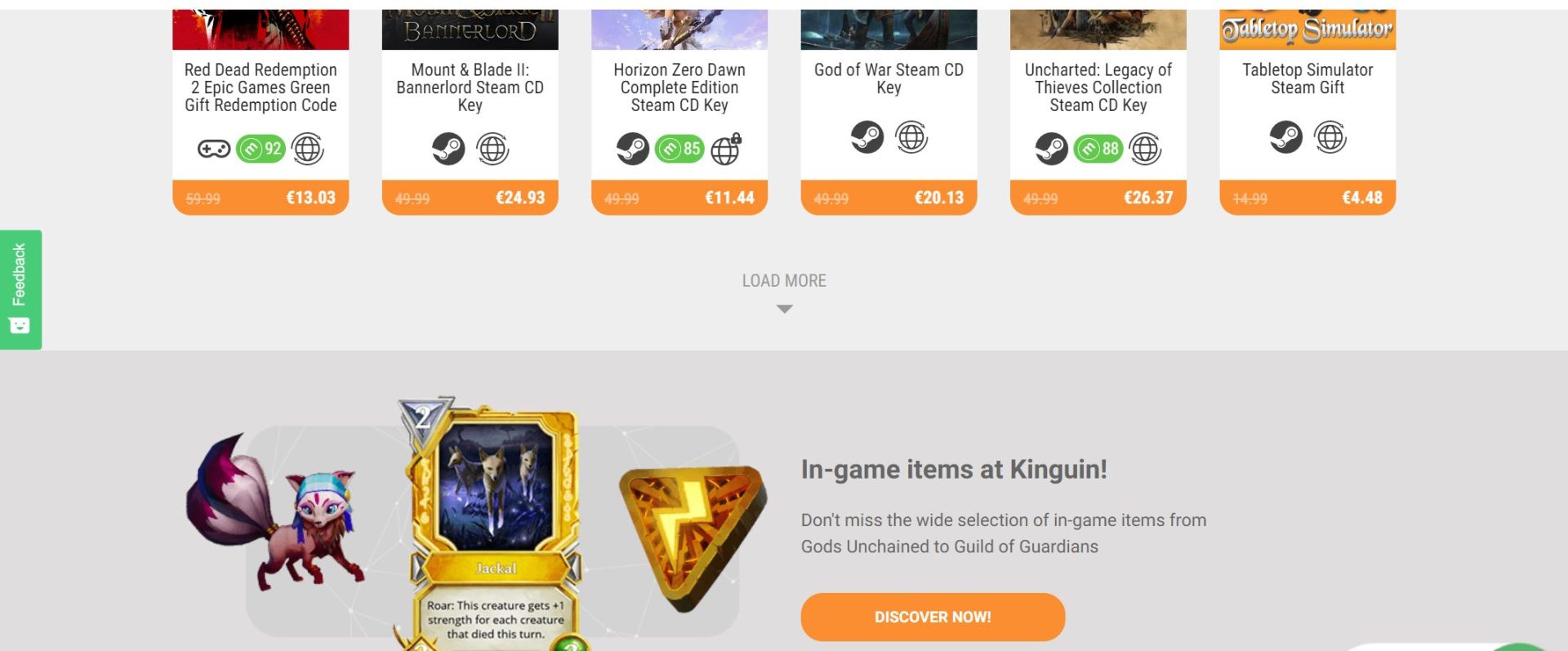
Task: Click the Steam icon on Mount & Blade II card
Action: (x=448, y=149)
